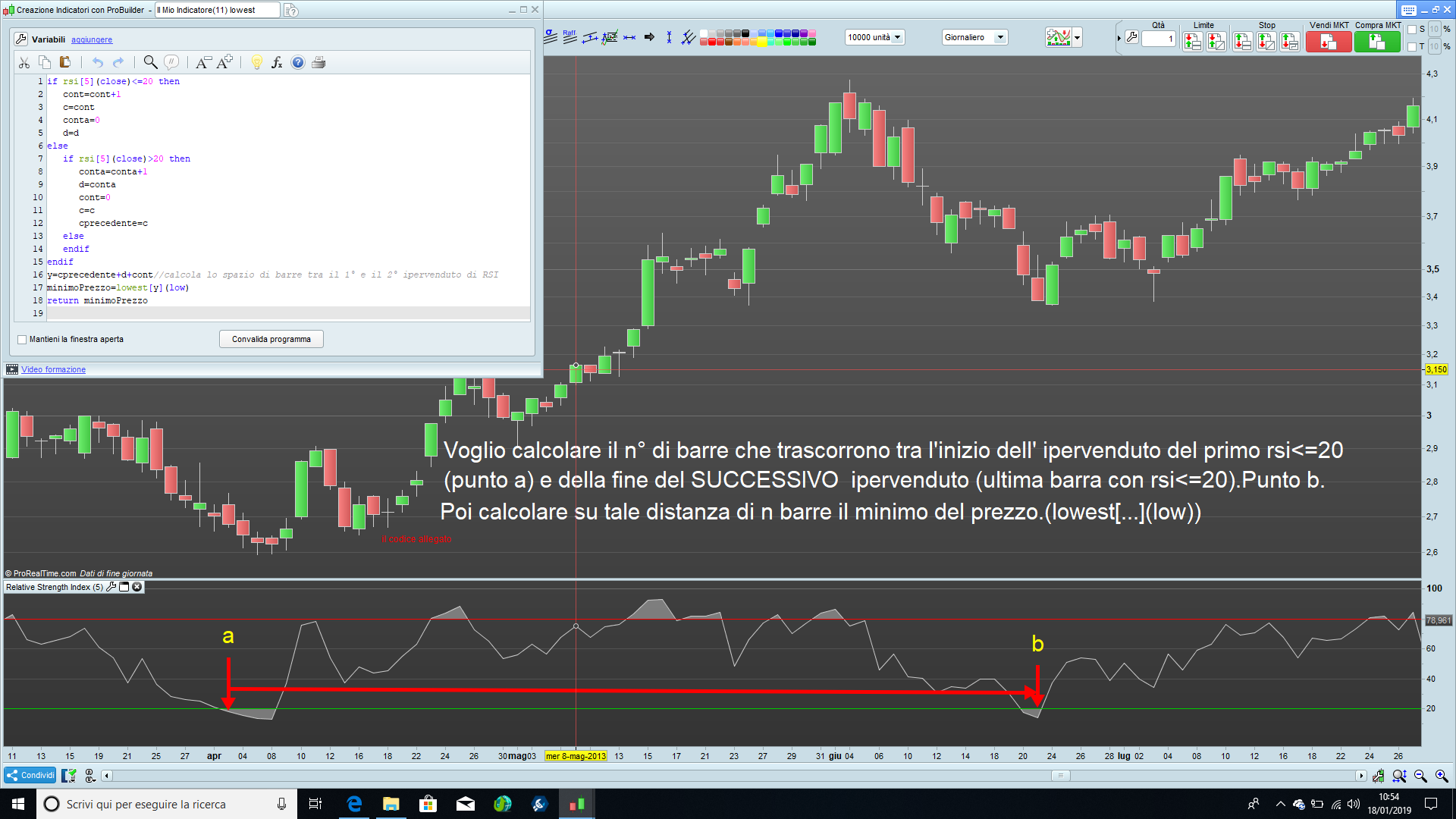Click the 'aggiungere' variables link
This screenshot has width=1456, height=819.
pos(92,39)
